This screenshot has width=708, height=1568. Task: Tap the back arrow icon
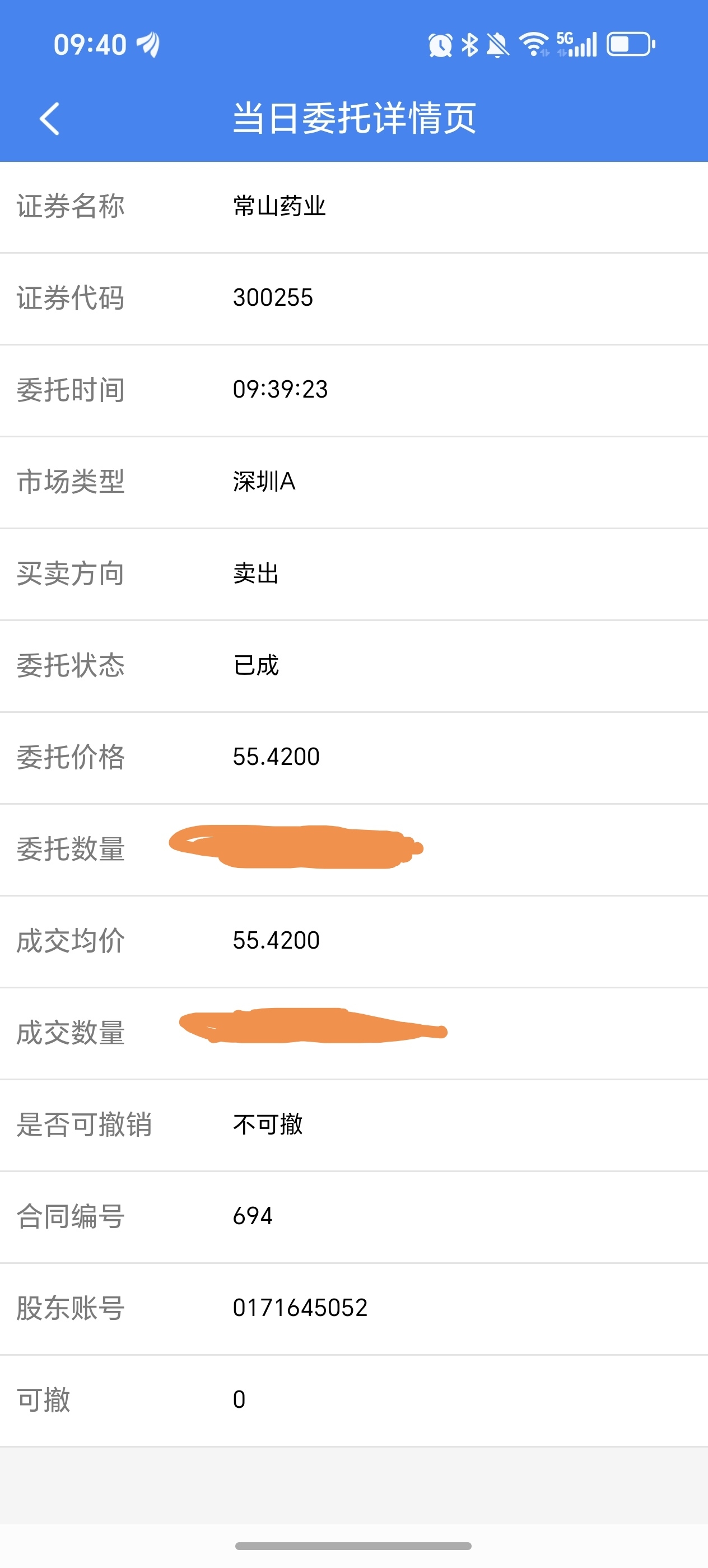click(49, 118)
